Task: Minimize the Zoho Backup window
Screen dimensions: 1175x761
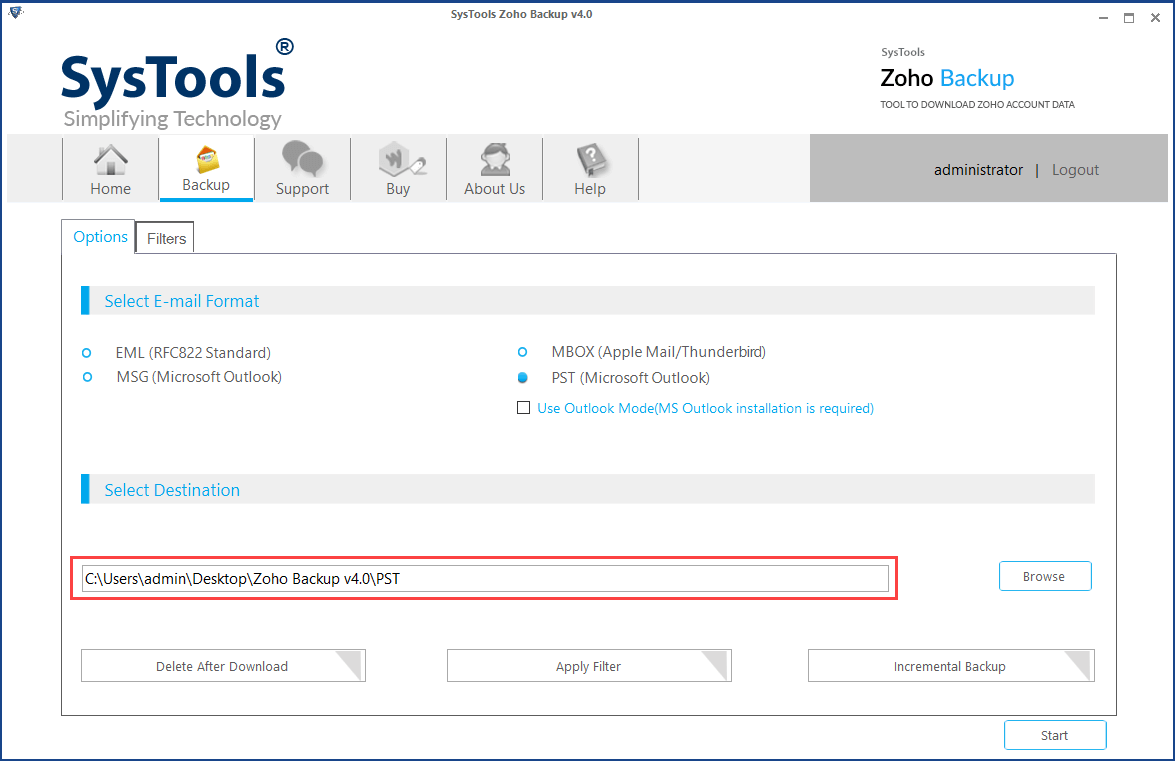Action: click(1103, 17)
